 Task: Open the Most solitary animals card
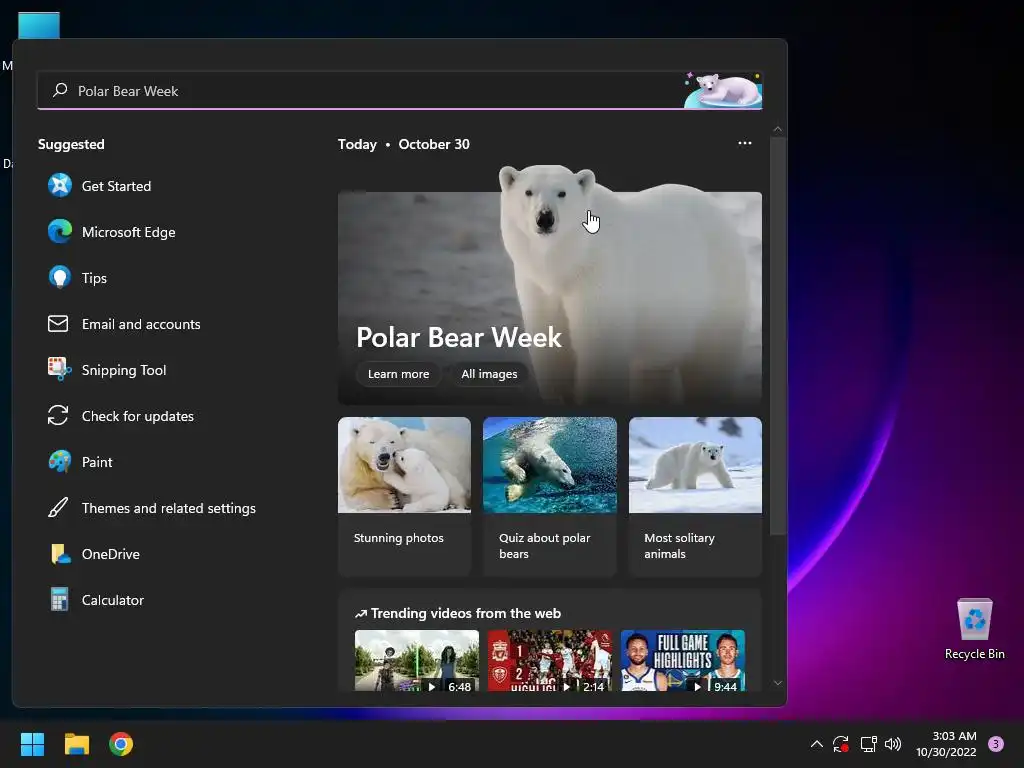695,496
